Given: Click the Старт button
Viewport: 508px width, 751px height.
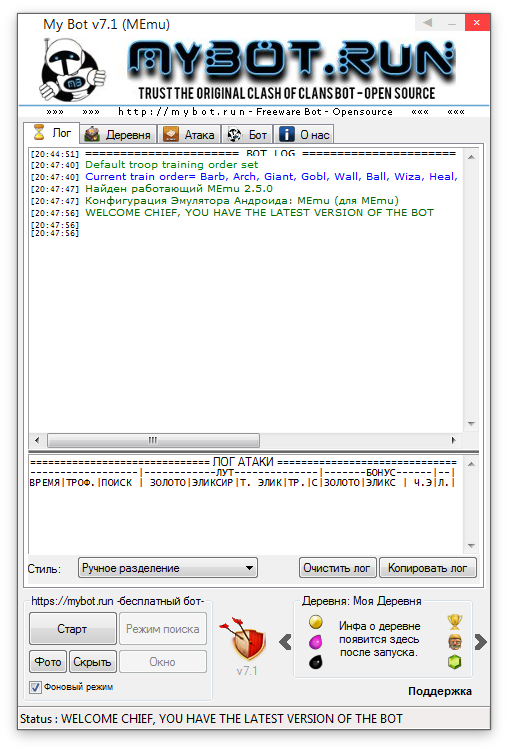Looking at the screenshot, I should (72, 628).
